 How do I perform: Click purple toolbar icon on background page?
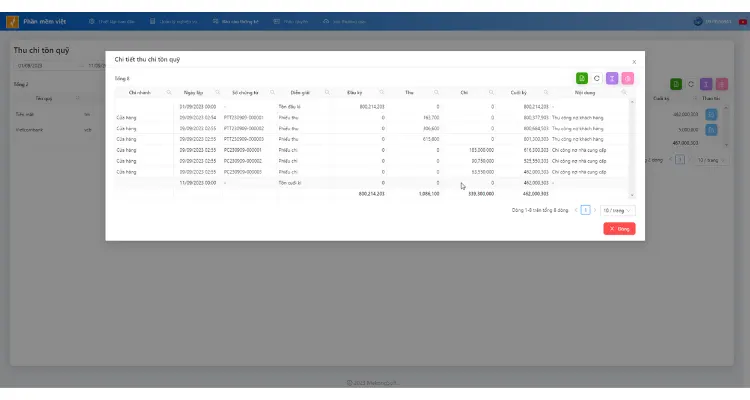pyautogui.click(x=706, y=84)
